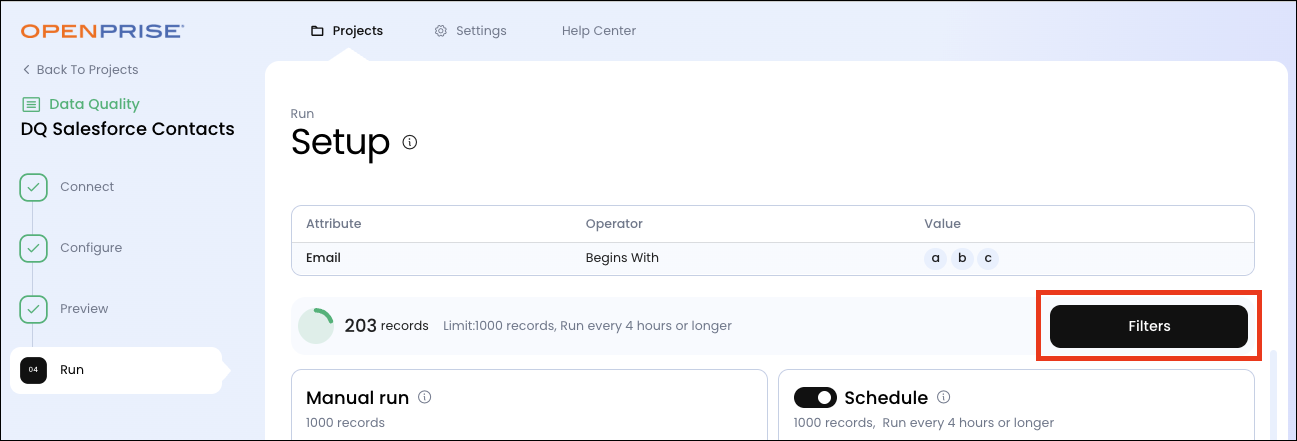Click the Filters button
The image size is (1297, 441).
(1149, 326)
